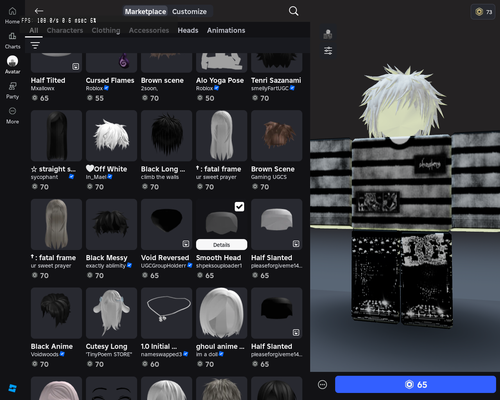Click creator name In_Mael
Viewport: 500px width, 400px height.
click(x=96, y=177)
